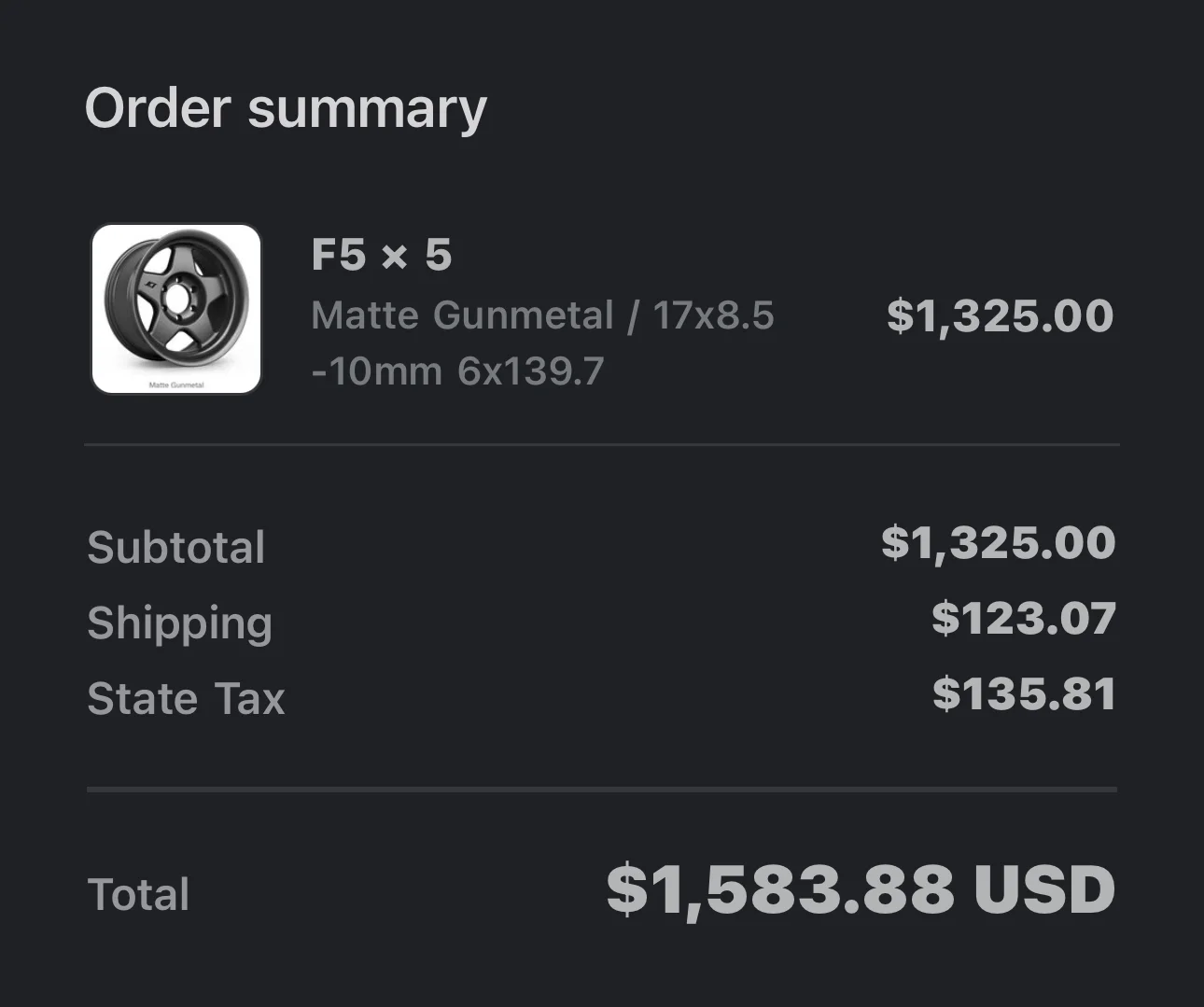Click the quantity 5 next to F5
Image resolution: width=1204 pixels, height=1007 pixels.
[439, 255]
